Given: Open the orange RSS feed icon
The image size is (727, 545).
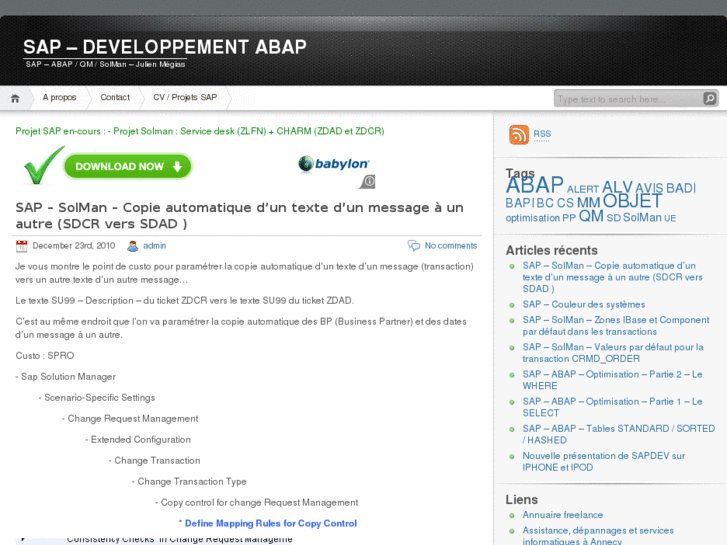Looking at the screenshot, I should pos(519,135).
